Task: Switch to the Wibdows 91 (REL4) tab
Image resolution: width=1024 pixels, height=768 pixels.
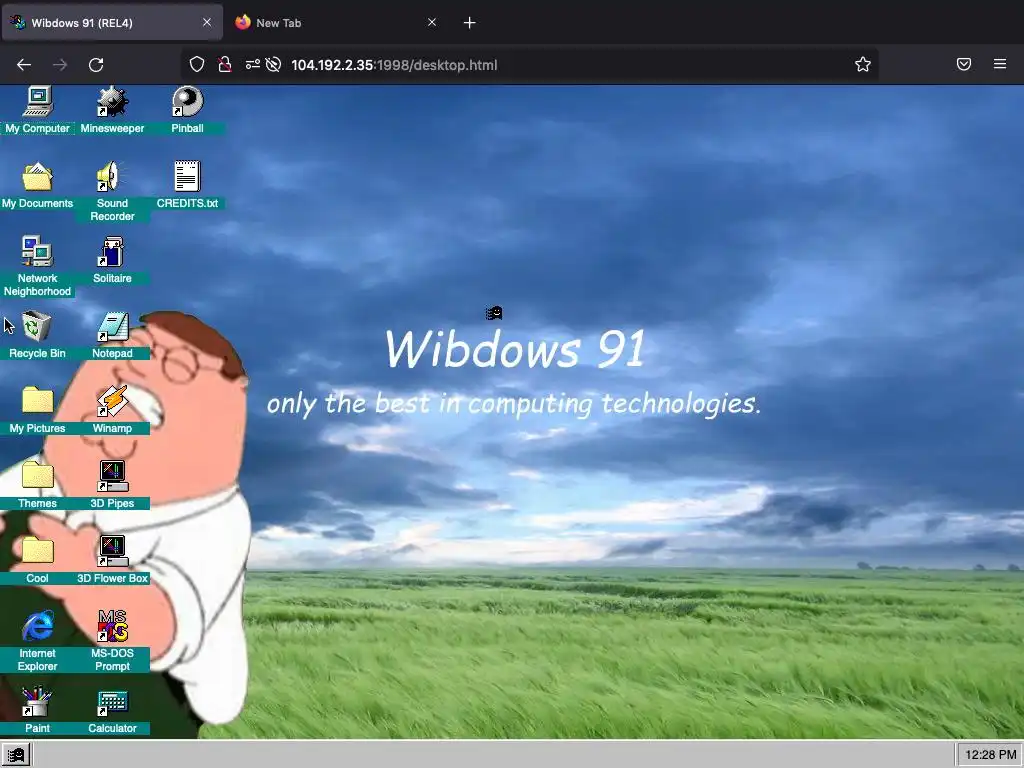Action: pos(112,23)
